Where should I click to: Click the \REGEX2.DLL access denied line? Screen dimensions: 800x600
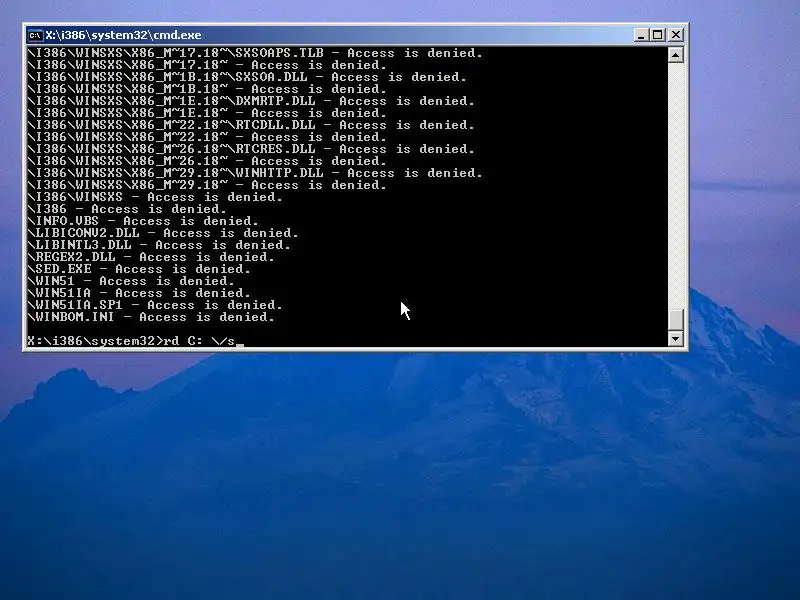click(151, 257)
